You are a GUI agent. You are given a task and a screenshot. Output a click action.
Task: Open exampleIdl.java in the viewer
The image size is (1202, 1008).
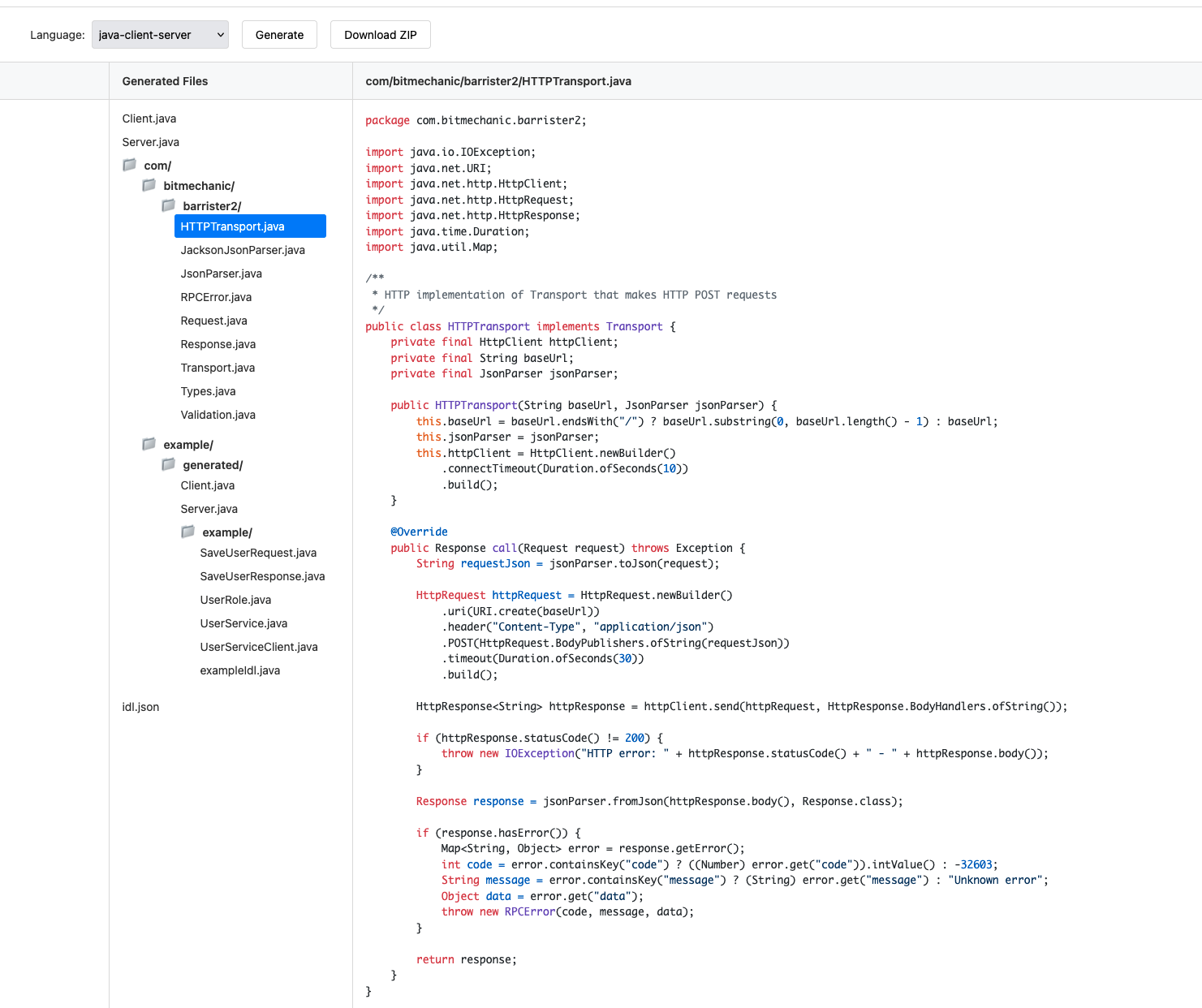[x=239, y=670]
